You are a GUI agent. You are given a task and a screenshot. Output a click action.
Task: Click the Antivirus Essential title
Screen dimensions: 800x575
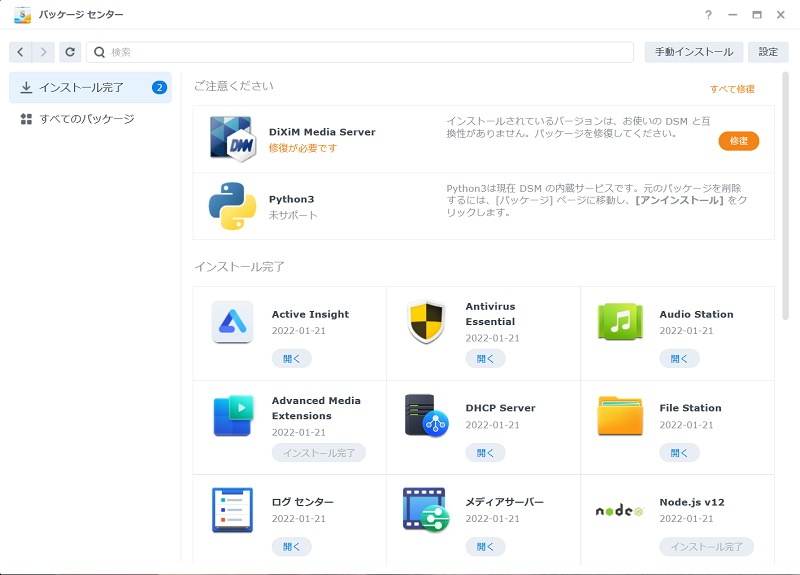click(x=490, y=314)
